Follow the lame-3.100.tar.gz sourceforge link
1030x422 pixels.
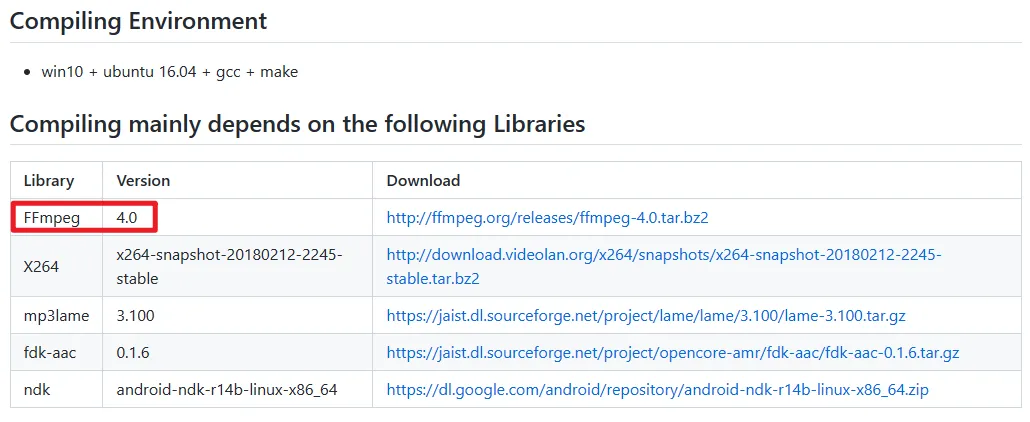[x=646, y=315]
